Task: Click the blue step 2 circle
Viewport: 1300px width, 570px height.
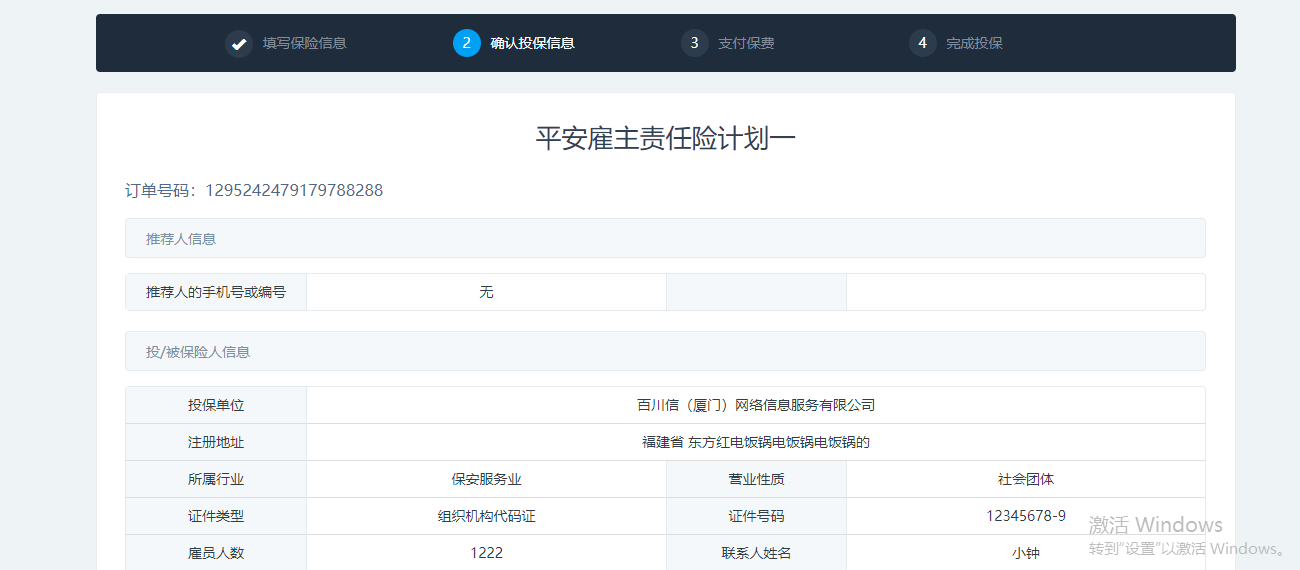Action: pos(467,43)
